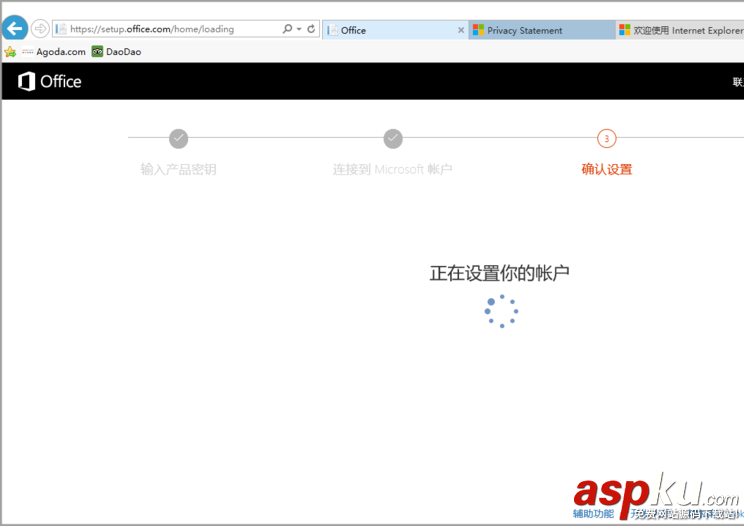Click the 正在设置你的帐户 heading
Screen dimensions: 744x526
500,273
